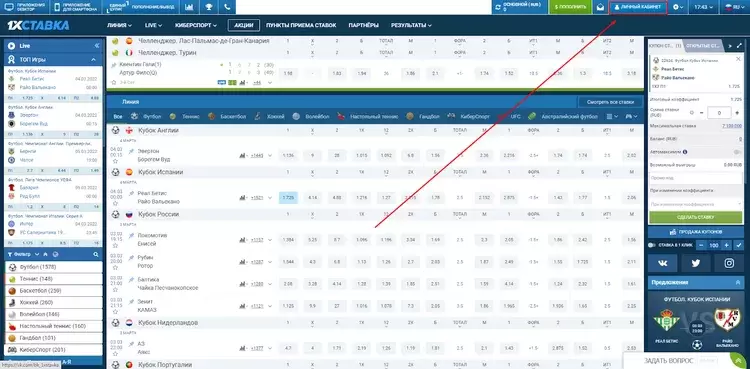
Task: Collapse the ТОП Игры section
Action: pyautogui.click(x=94, y=60)
